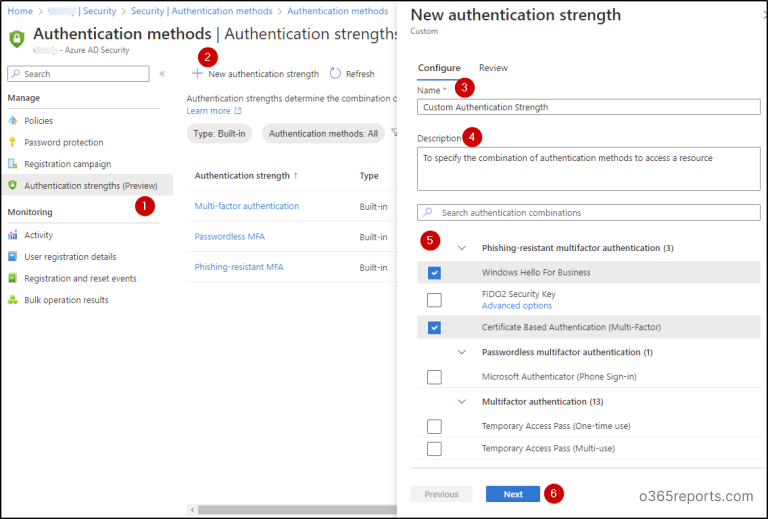Uncheck Windows Hello For Business
This screenshot has height=519, width=768.
tap(434, 273)
